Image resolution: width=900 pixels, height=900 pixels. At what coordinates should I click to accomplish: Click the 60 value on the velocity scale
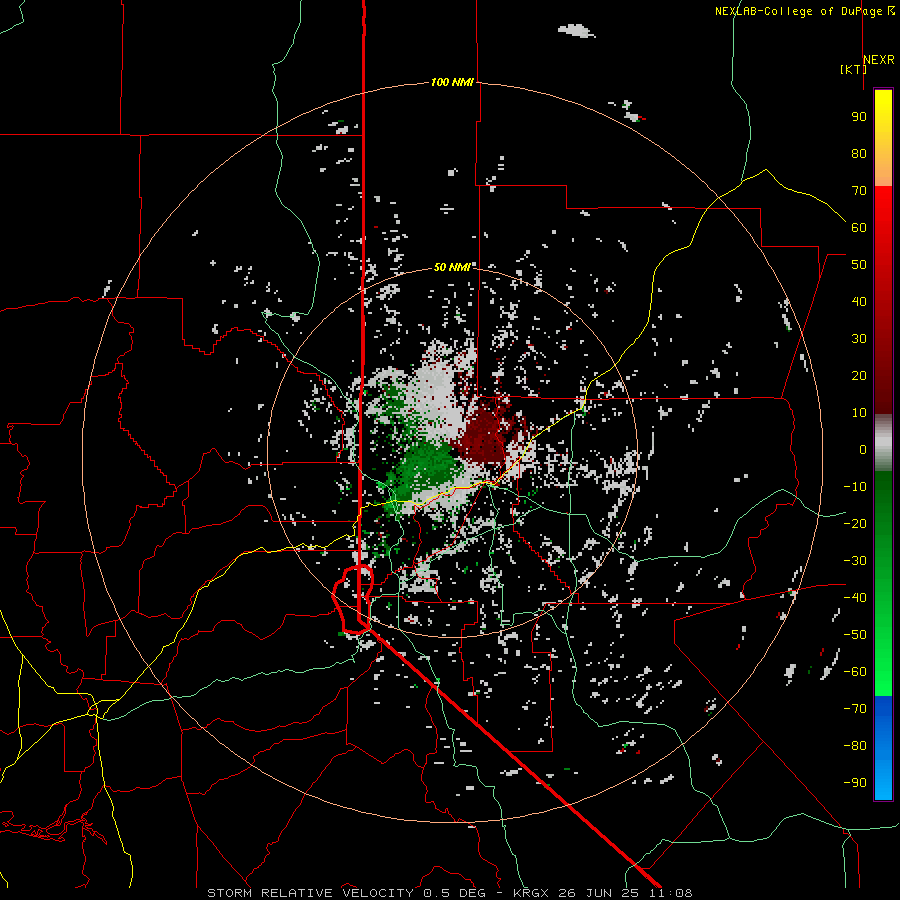[x=859, y=227]
